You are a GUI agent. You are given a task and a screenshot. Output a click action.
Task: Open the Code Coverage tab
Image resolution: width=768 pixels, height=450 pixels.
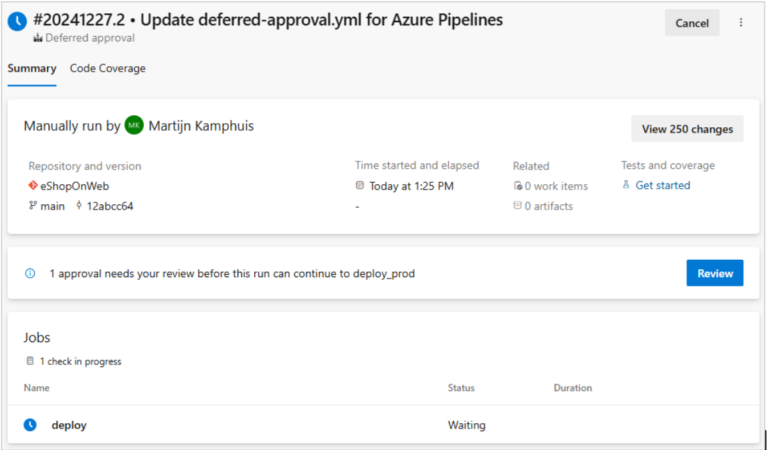point(107,69)
